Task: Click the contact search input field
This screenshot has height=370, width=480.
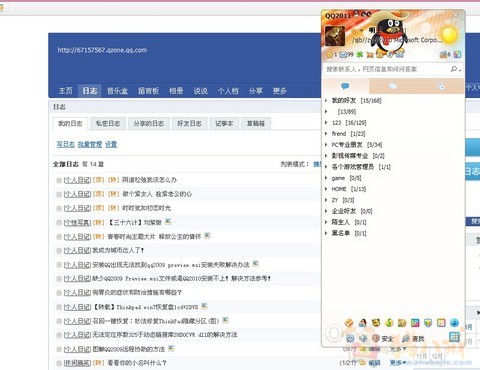Action: tap(387, 69)
